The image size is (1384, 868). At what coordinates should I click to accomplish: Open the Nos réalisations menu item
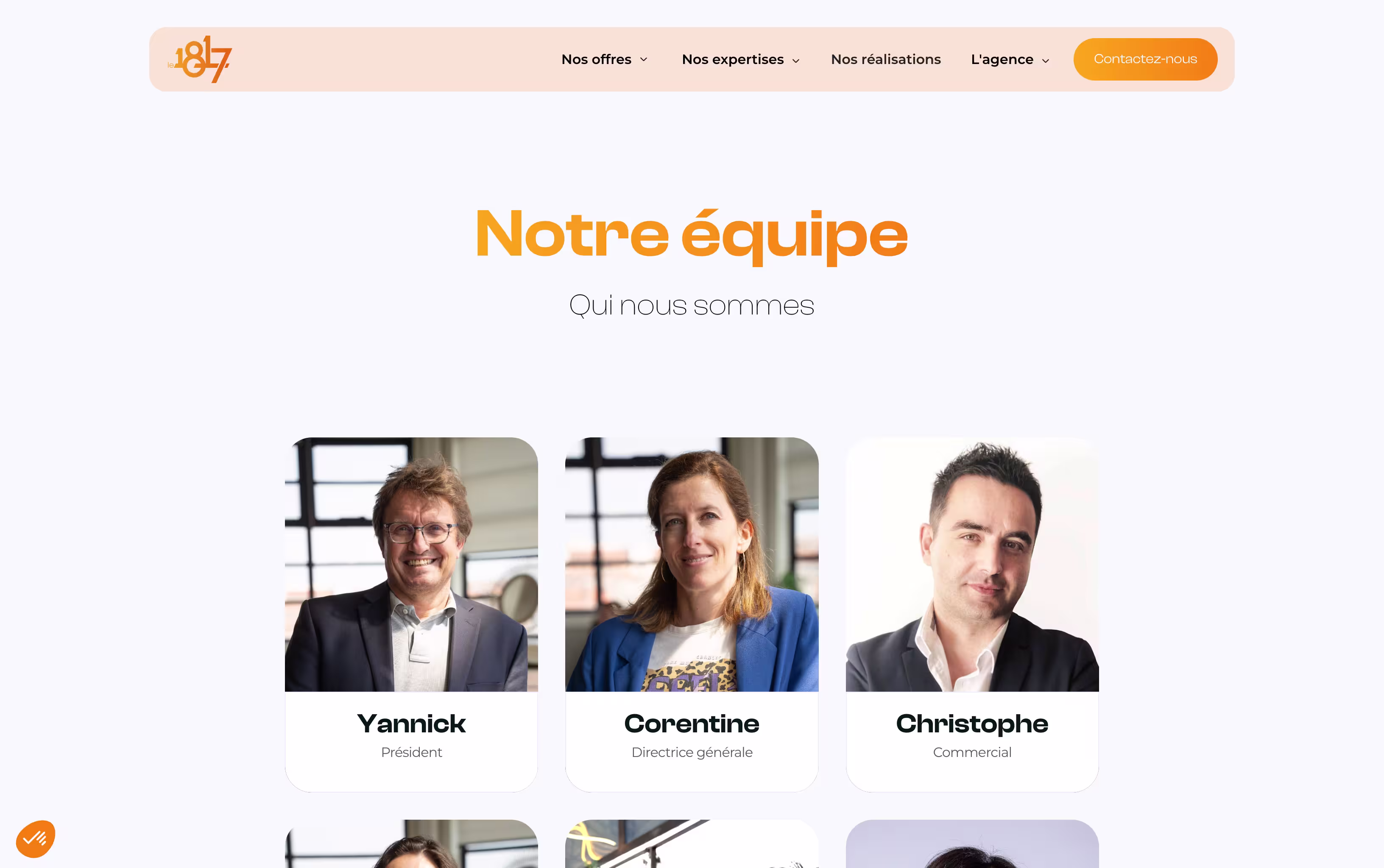(885, 59)
